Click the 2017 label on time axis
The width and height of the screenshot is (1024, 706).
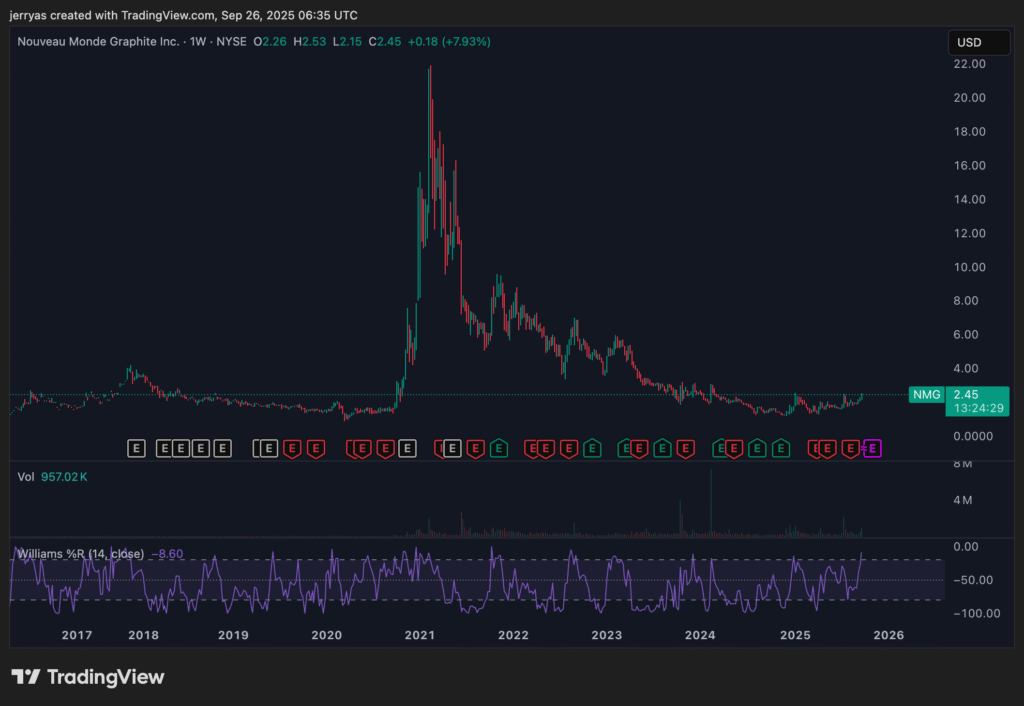click(77, 635)
